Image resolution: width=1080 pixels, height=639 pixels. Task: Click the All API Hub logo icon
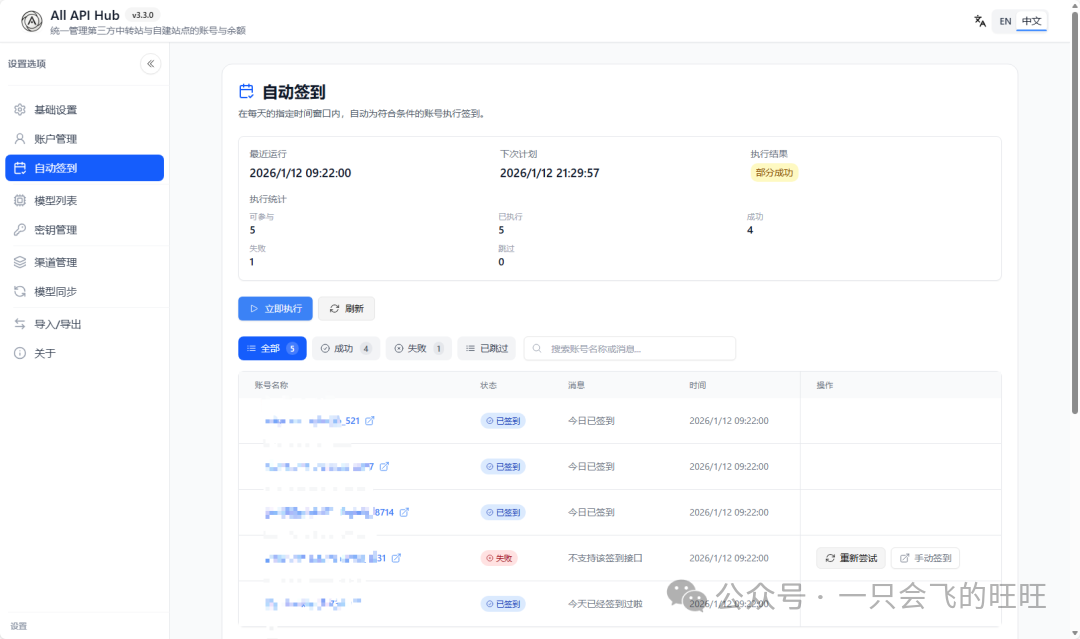click(31, 21)
